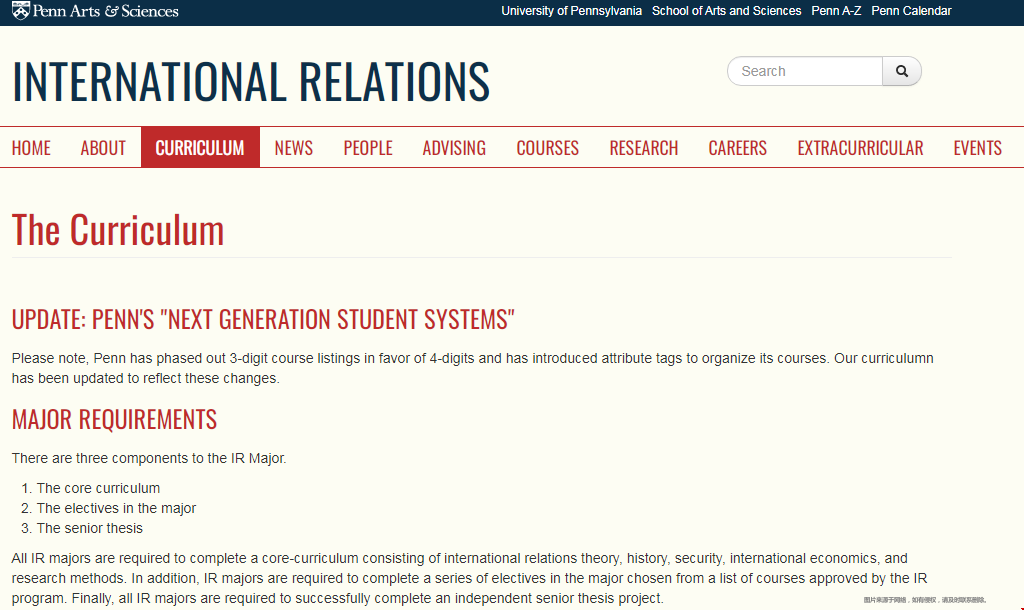Open the Penn Arts & Sciences link
The width and height of the screenshot is (1024, 610).
click(95, 10)
